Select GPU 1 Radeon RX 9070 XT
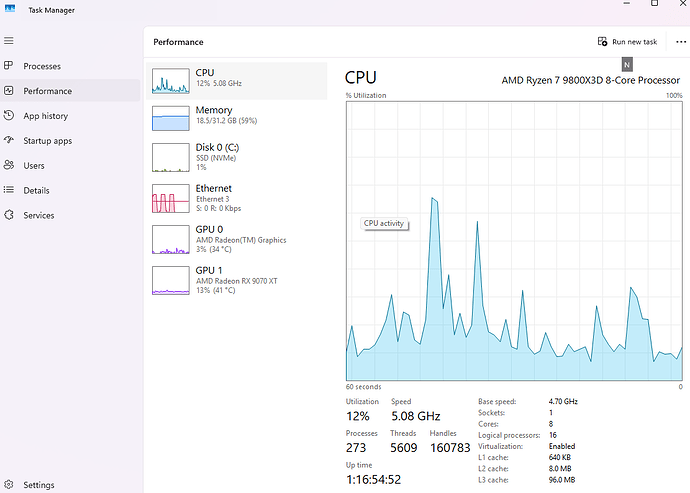The height and width of the screenshot is (493, 690). click(x=237, y=277)
